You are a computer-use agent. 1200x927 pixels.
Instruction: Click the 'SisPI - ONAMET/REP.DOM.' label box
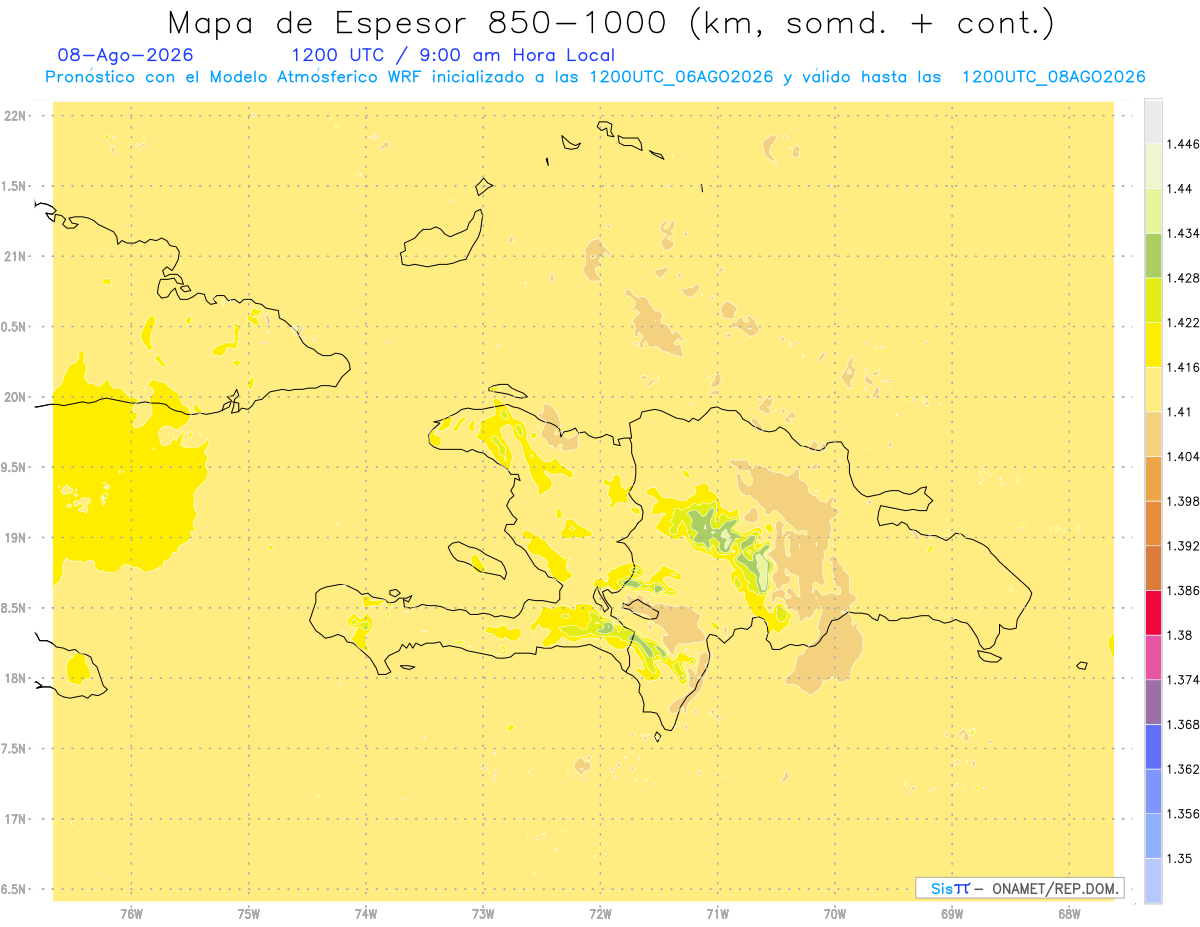click(1020, 888)
